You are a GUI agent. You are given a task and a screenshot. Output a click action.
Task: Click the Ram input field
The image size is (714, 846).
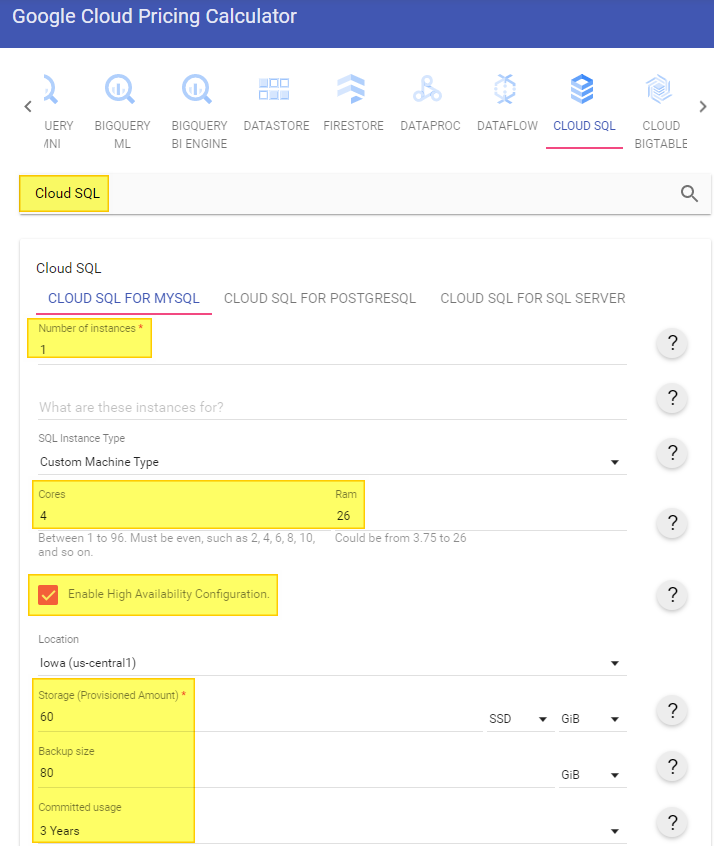pos(480,516)
